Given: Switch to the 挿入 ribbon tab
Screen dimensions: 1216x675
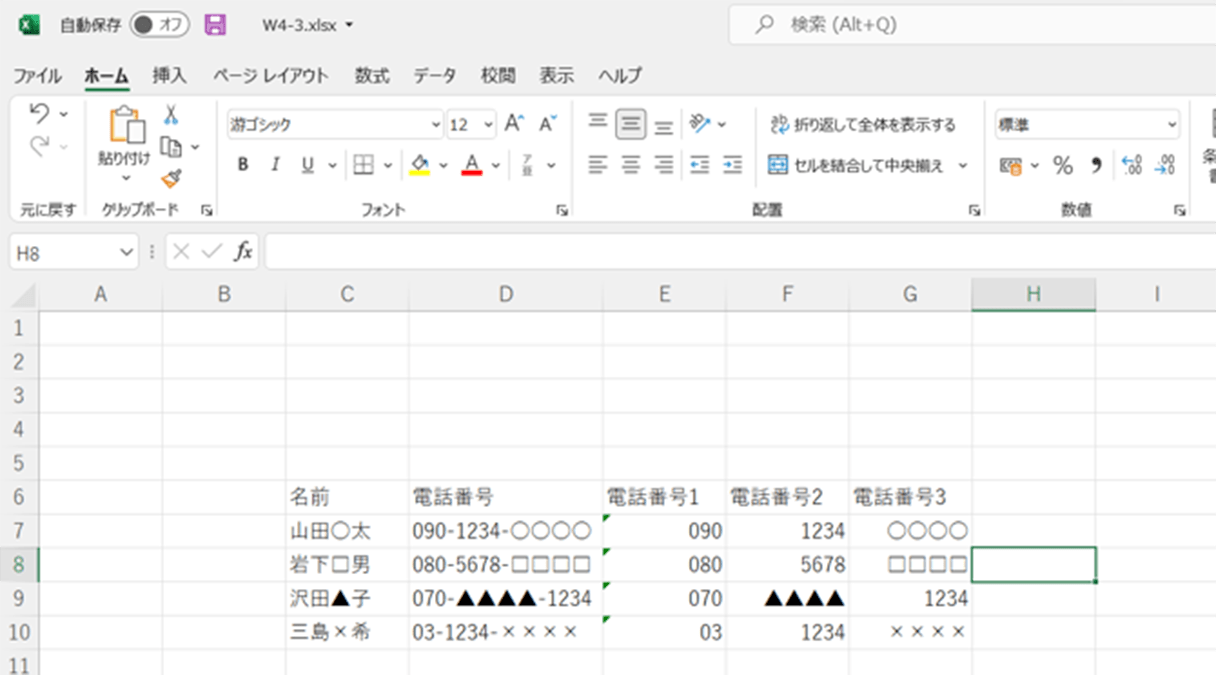Looking at the screenshot, I should (x=169, y=74).
